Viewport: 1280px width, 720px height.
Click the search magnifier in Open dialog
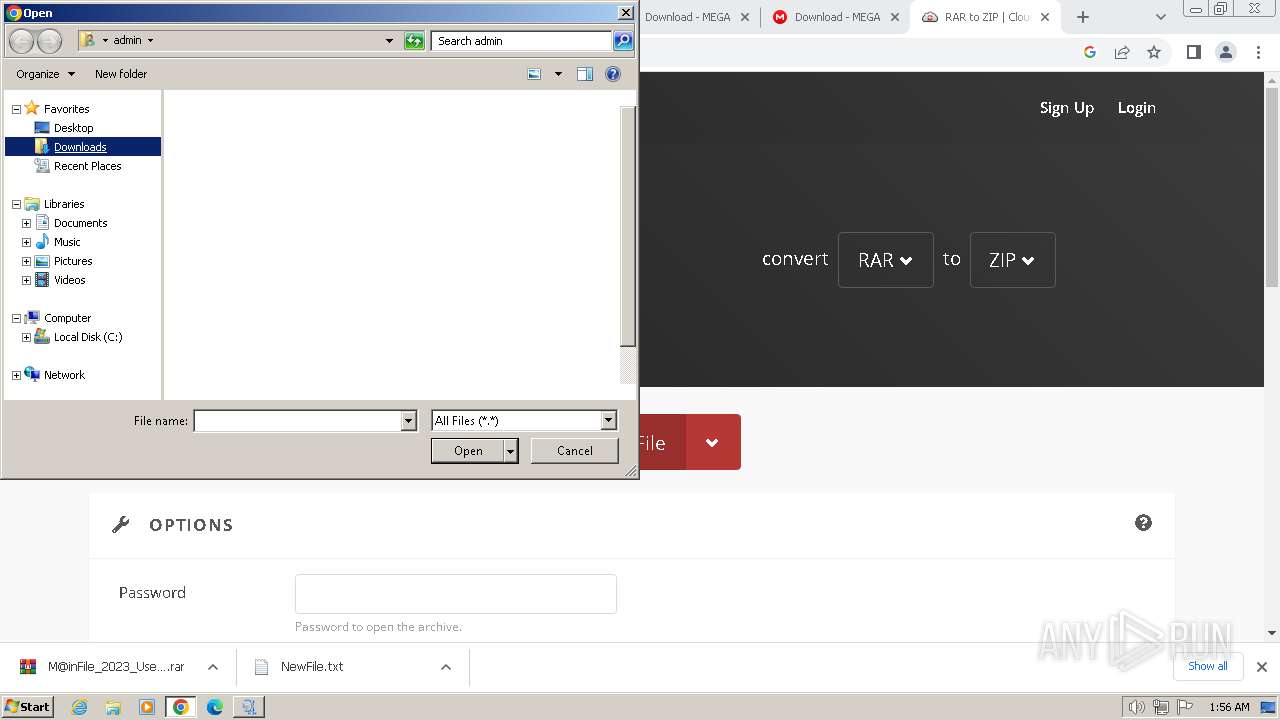623,41
